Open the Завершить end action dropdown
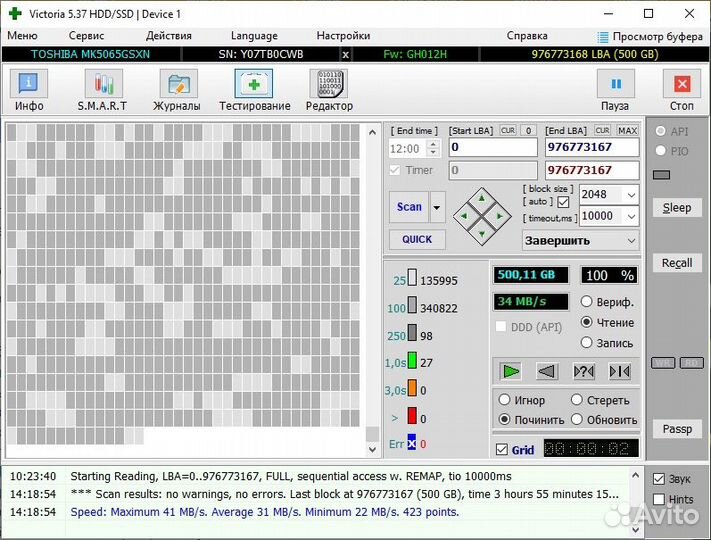 631,241
